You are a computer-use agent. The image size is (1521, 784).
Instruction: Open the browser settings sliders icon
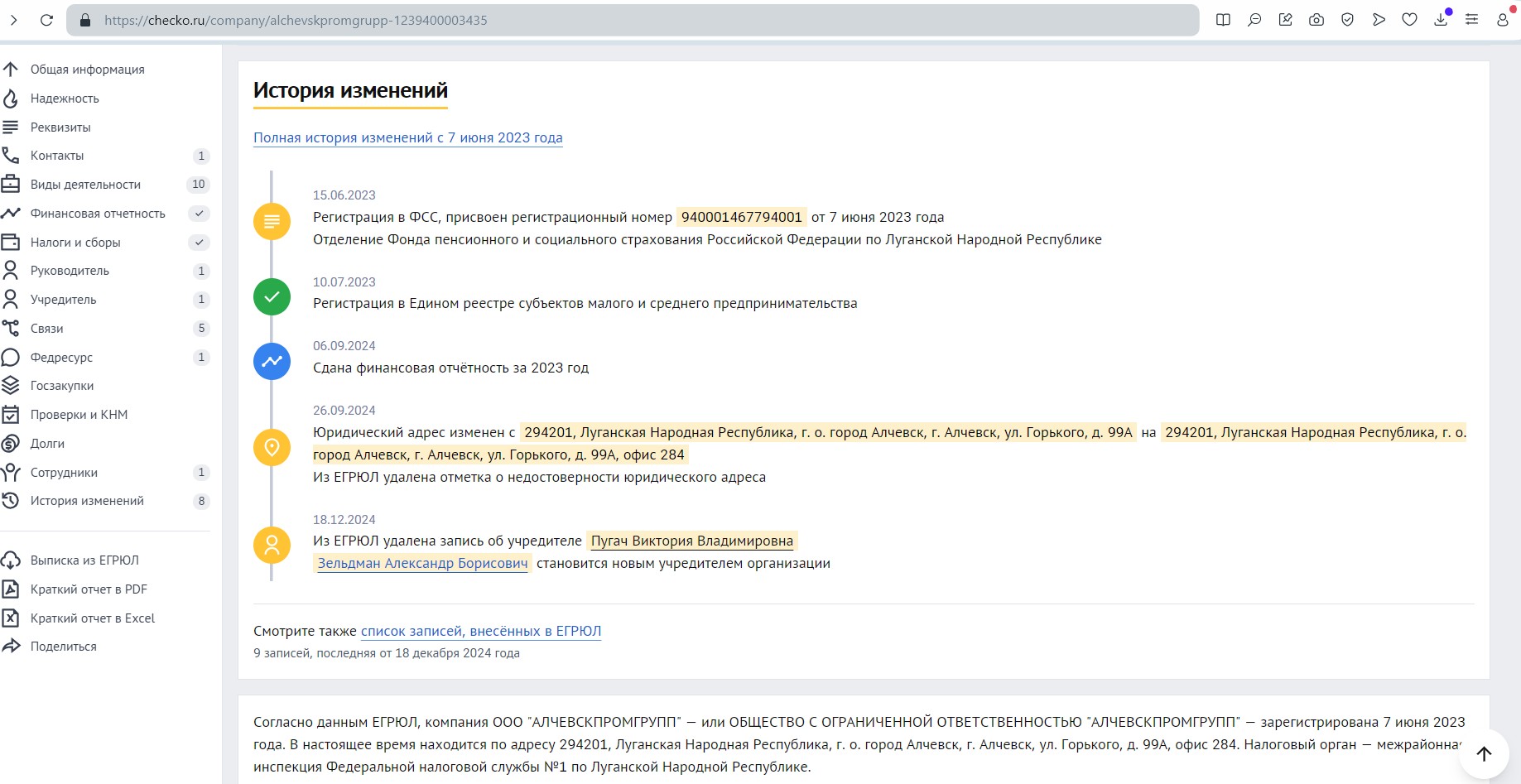[1471, 20]
